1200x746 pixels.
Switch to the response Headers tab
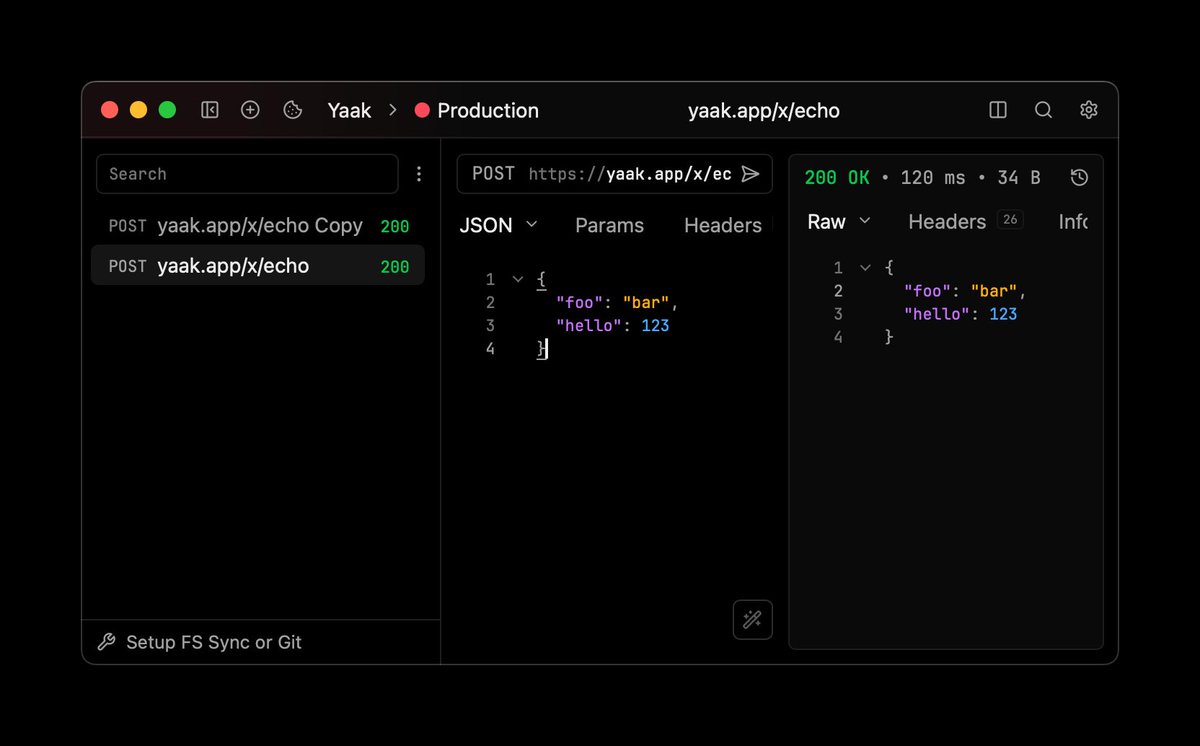(x=965, y=221)
